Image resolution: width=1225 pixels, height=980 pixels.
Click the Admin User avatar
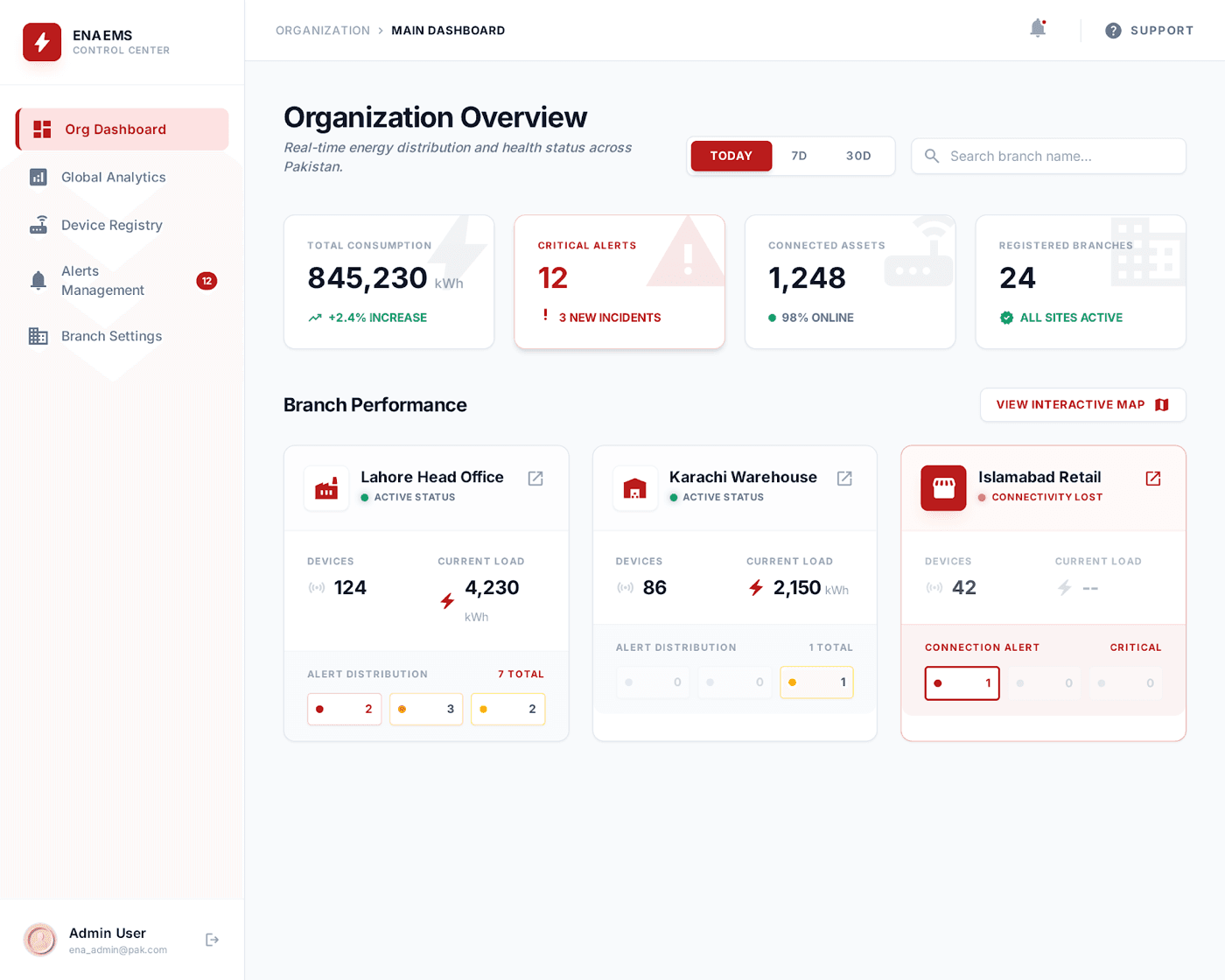pos(40,940)
